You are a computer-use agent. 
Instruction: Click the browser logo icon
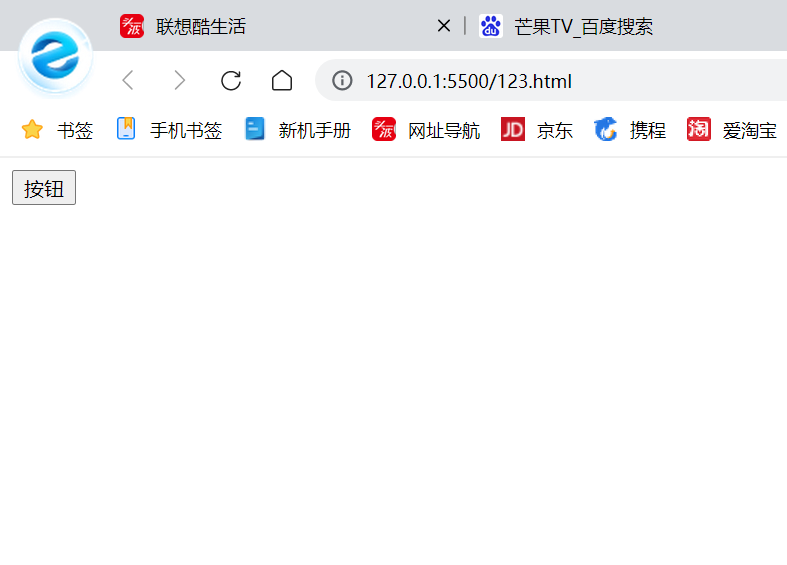pos(55,57)
